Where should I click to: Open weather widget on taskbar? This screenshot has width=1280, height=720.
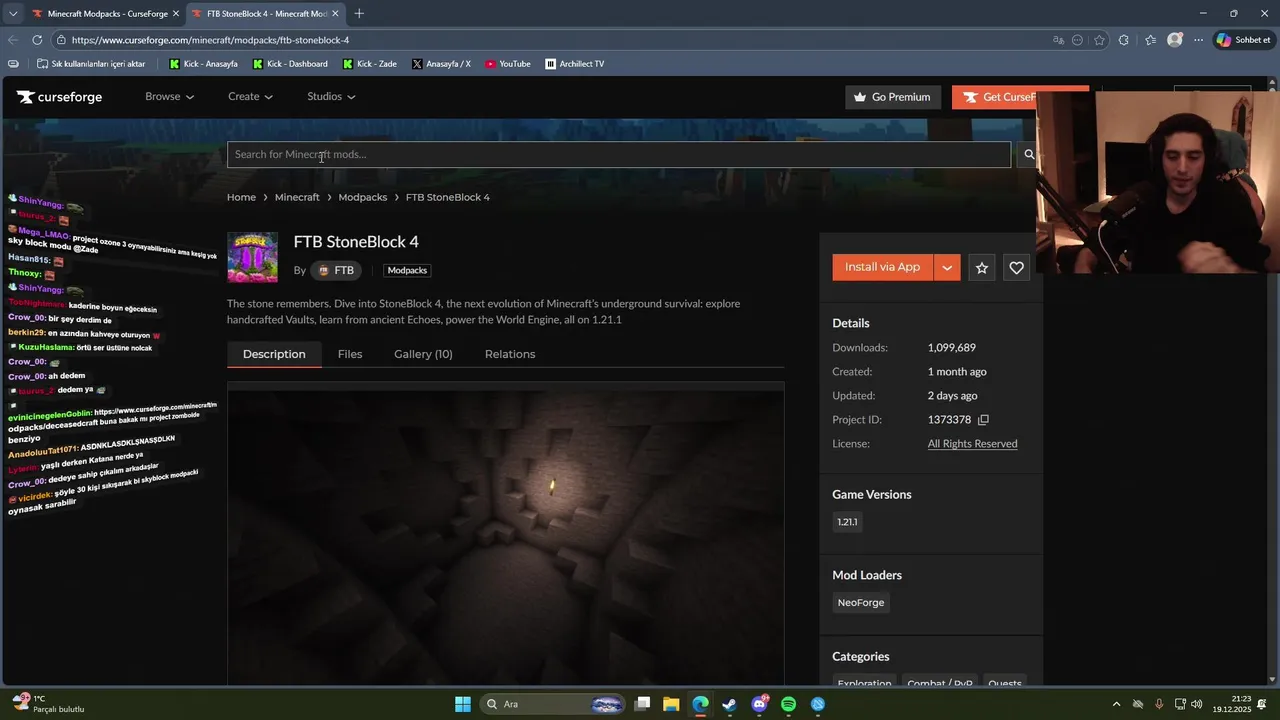[x=47, y=704]
